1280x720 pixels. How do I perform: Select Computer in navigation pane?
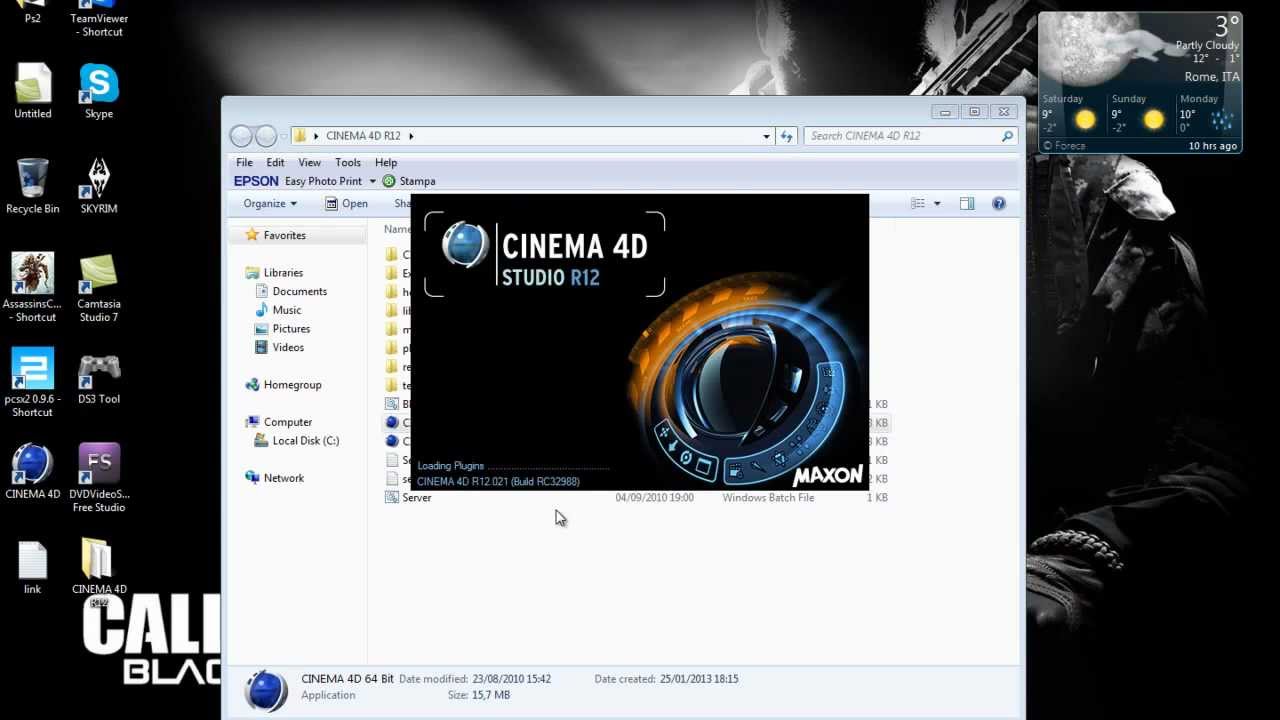pos(288,422)
